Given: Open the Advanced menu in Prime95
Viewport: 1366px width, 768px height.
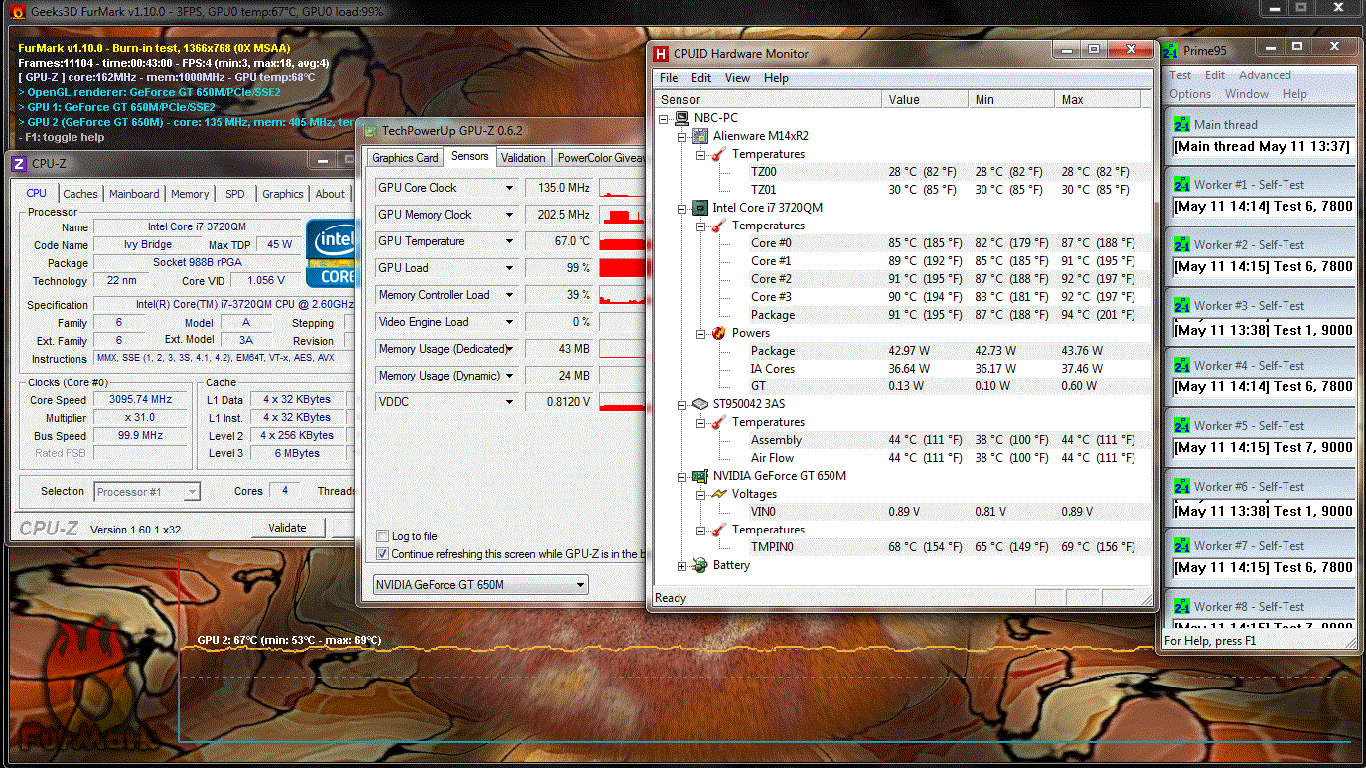Looking at the screenshot, I should [1265, 75].
